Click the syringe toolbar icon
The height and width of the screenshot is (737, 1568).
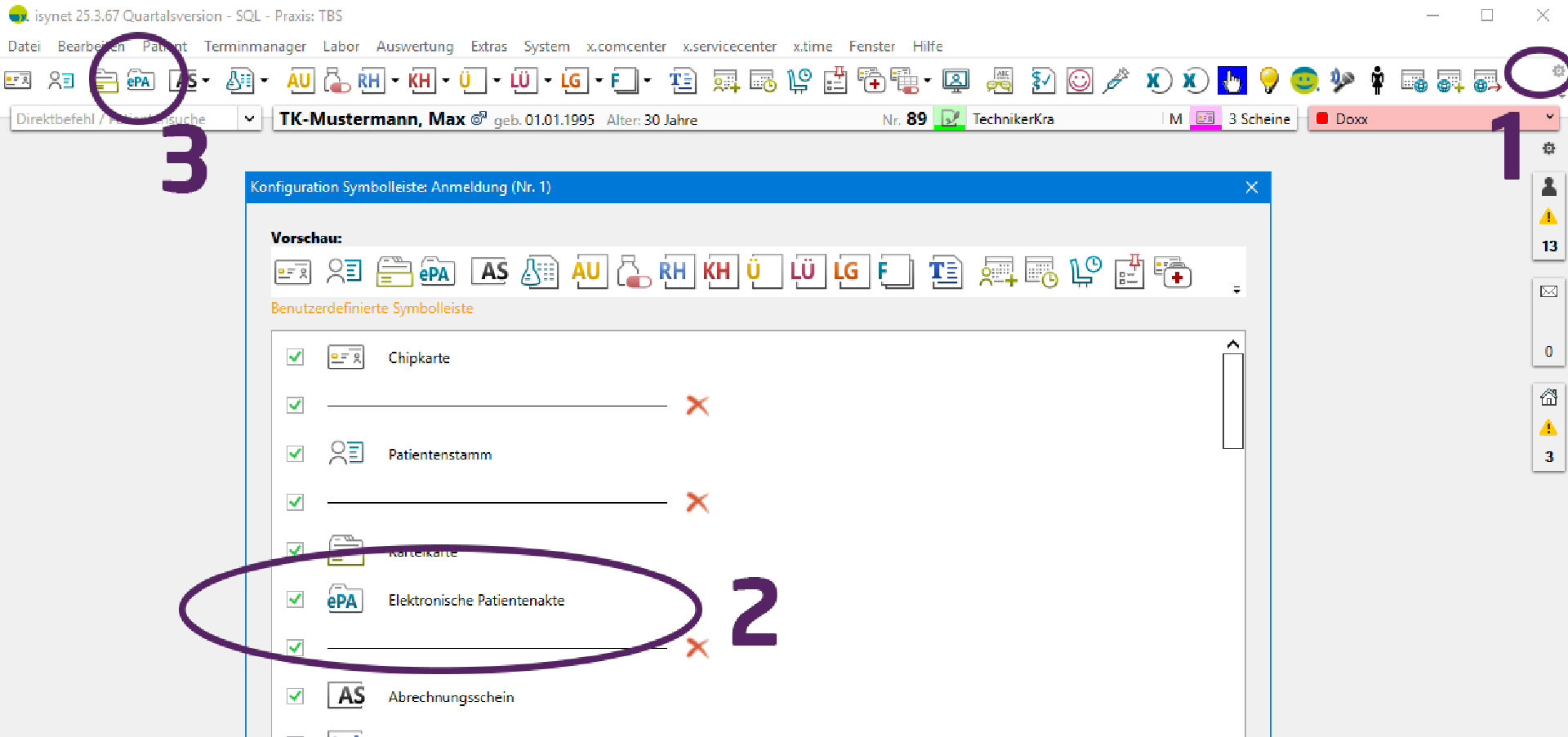(x=1116, y=80)
